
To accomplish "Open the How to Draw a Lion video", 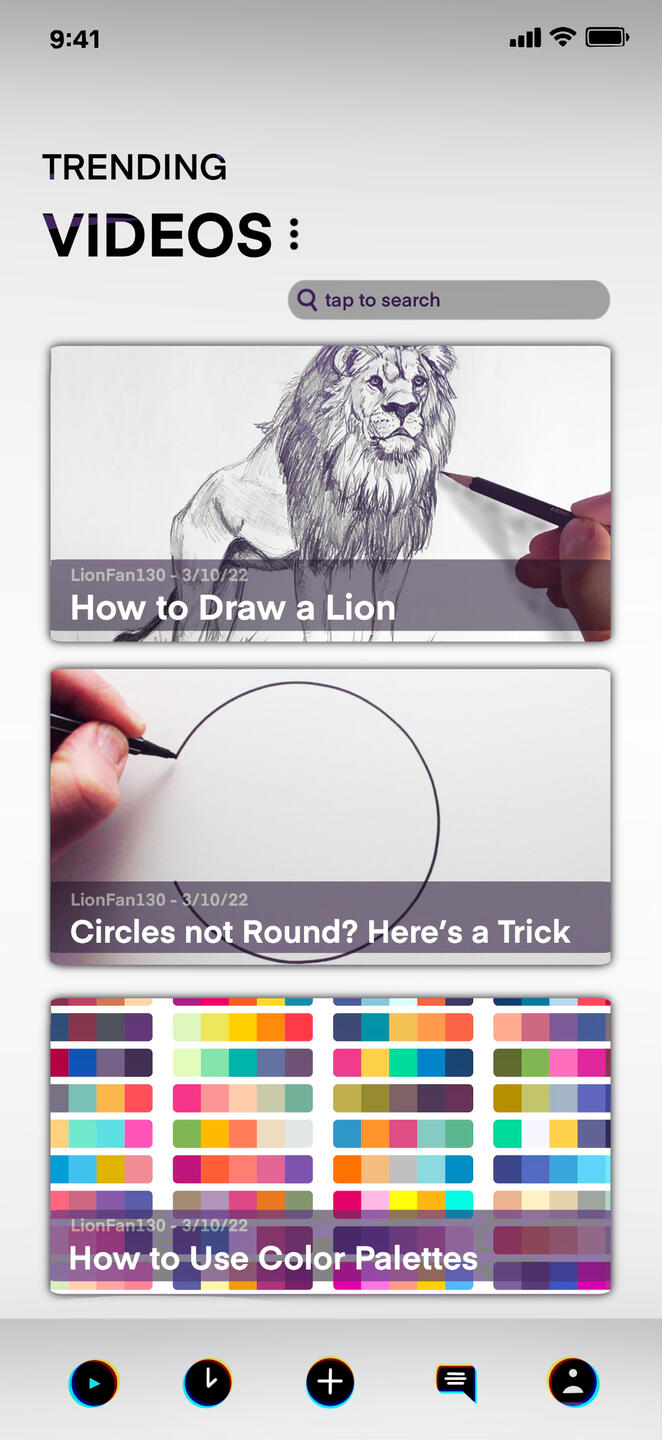I will (331, 493).
